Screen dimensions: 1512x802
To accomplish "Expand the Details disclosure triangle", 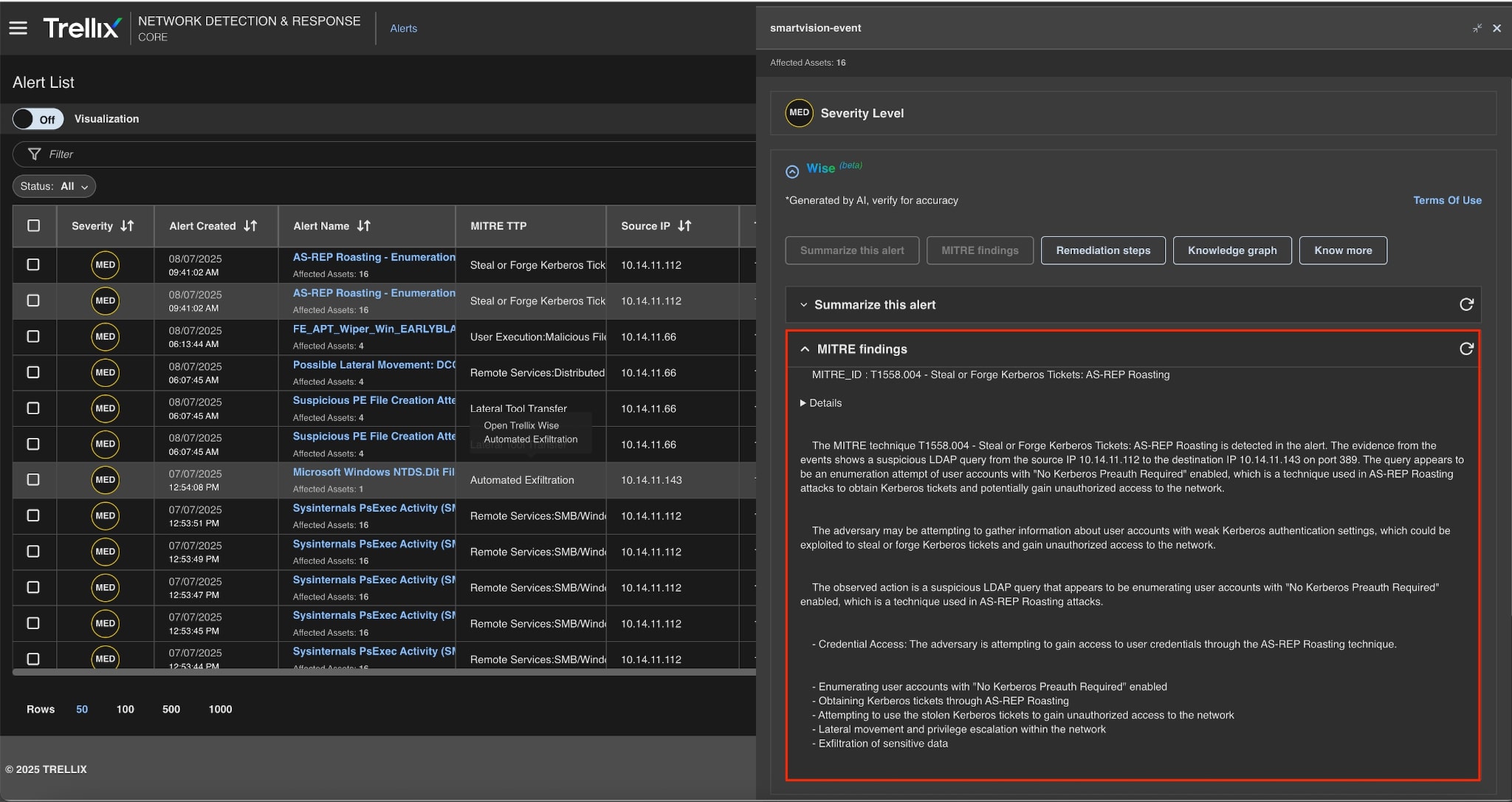I will pyautogui.click(x=803, y=403).
